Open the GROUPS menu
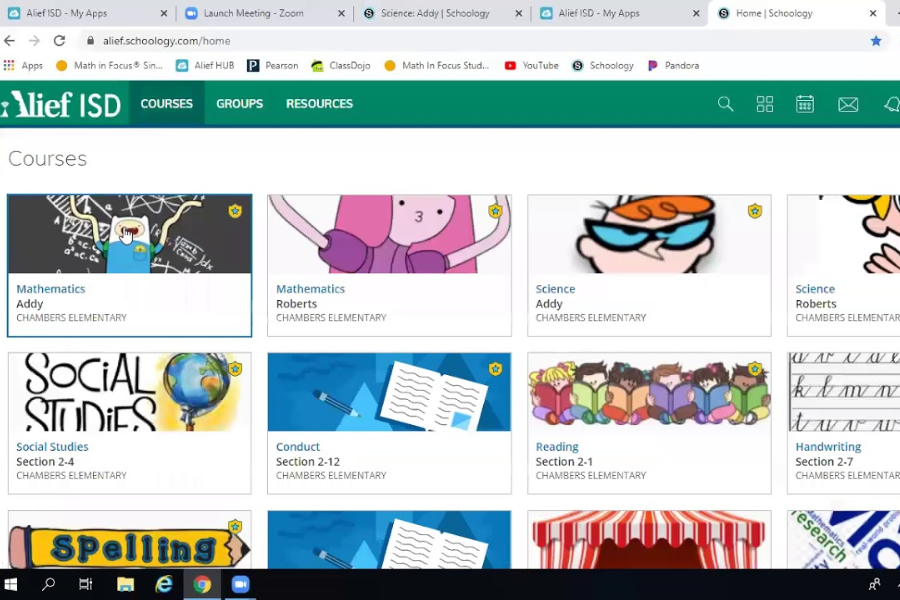 [239, 103]
